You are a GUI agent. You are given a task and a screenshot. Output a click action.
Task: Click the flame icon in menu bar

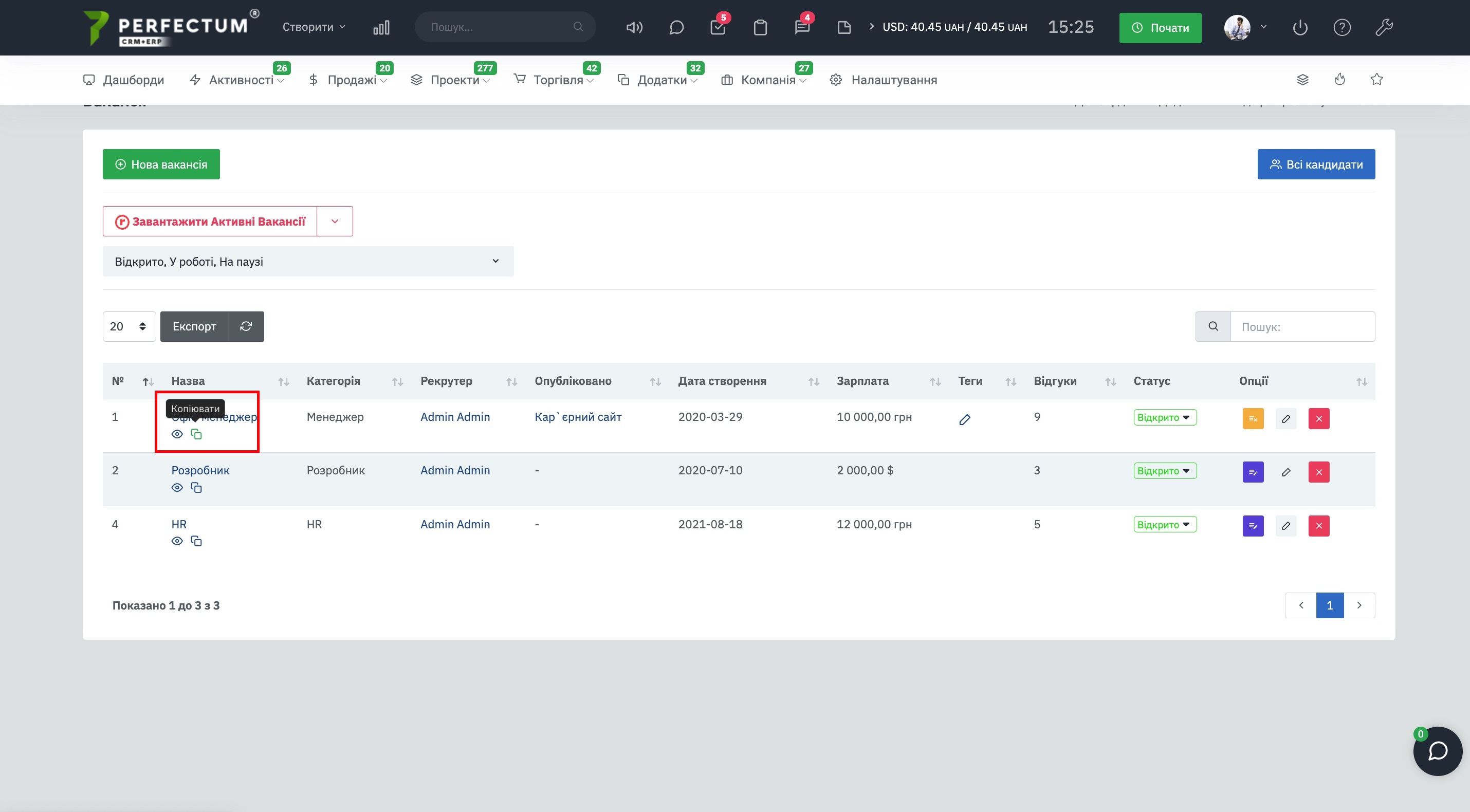coord(1340,79)
